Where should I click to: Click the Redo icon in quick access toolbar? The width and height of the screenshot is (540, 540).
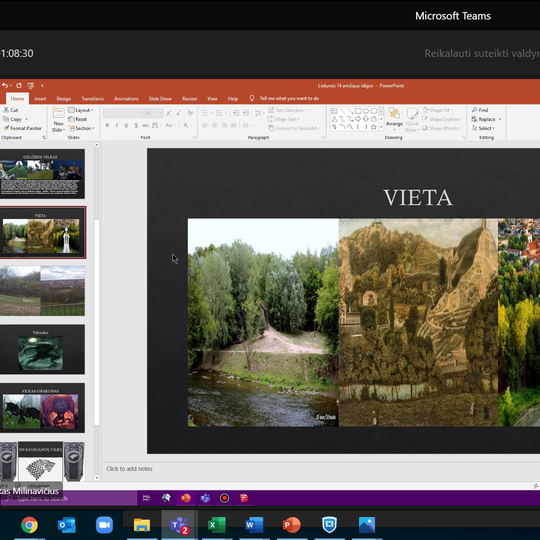coord(19,85)
